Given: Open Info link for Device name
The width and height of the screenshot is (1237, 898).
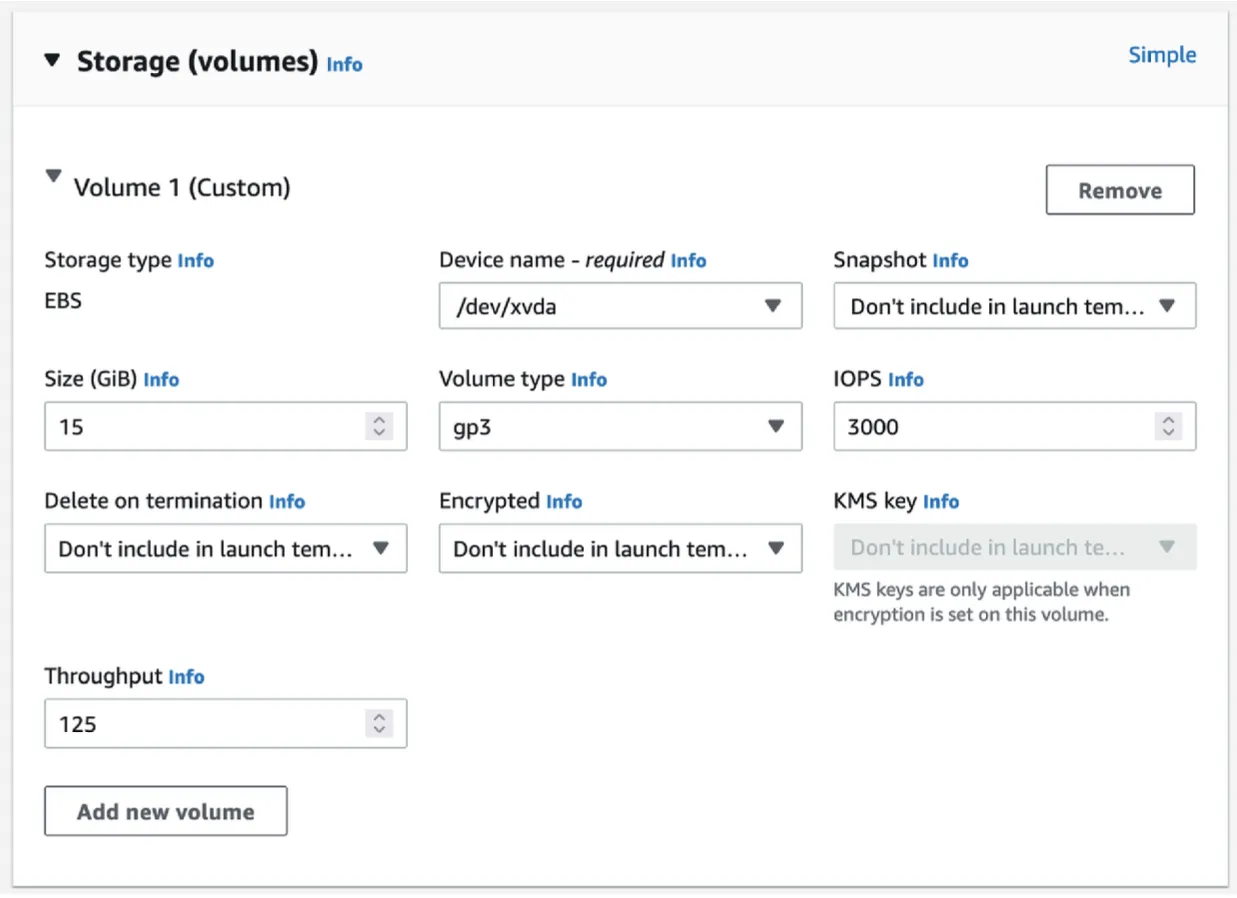Looking at the screenshot, I should click(688, 261).
